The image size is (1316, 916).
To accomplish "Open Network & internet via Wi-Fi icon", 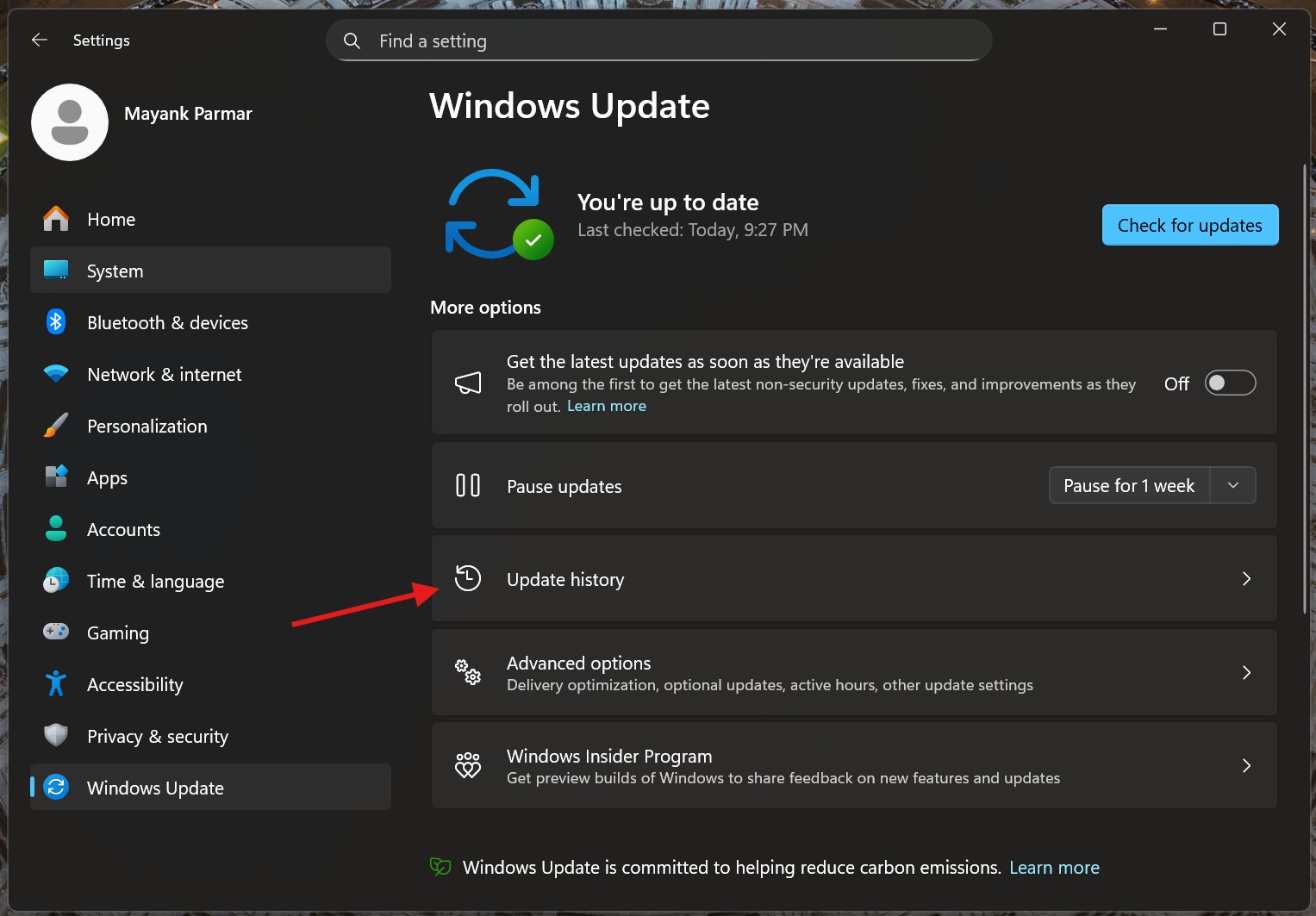I will click(x=55, y=373).
